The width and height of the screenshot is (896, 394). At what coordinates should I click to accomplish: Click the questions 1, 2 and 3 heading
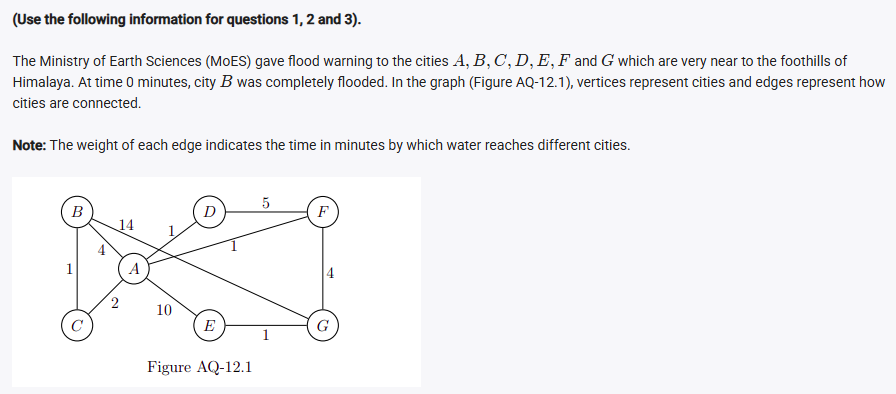pos(187,20)
